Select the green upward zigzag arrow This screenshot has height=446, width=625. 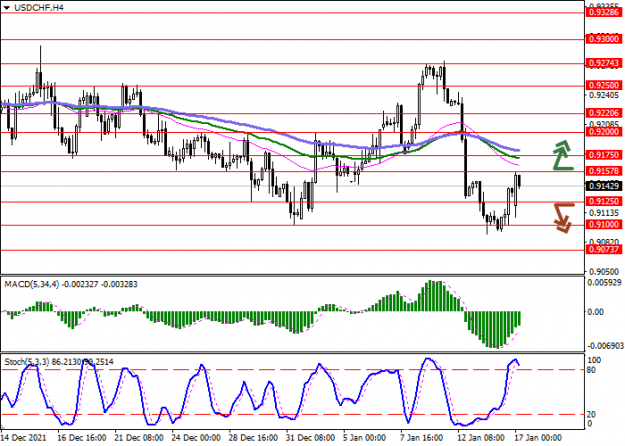click(564, 155)
